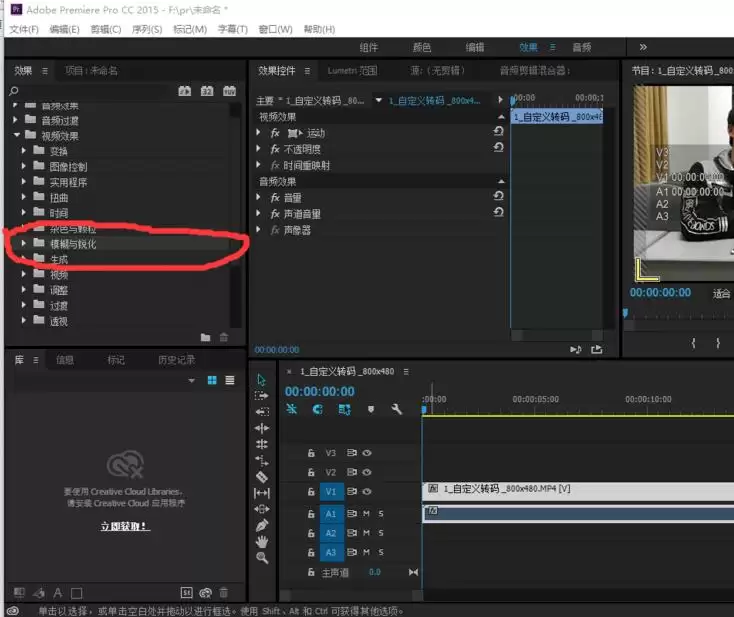The height and width of the screenshot is (617, 734).
Task: Select the Hand tool
Action: [x=262, y=541]
